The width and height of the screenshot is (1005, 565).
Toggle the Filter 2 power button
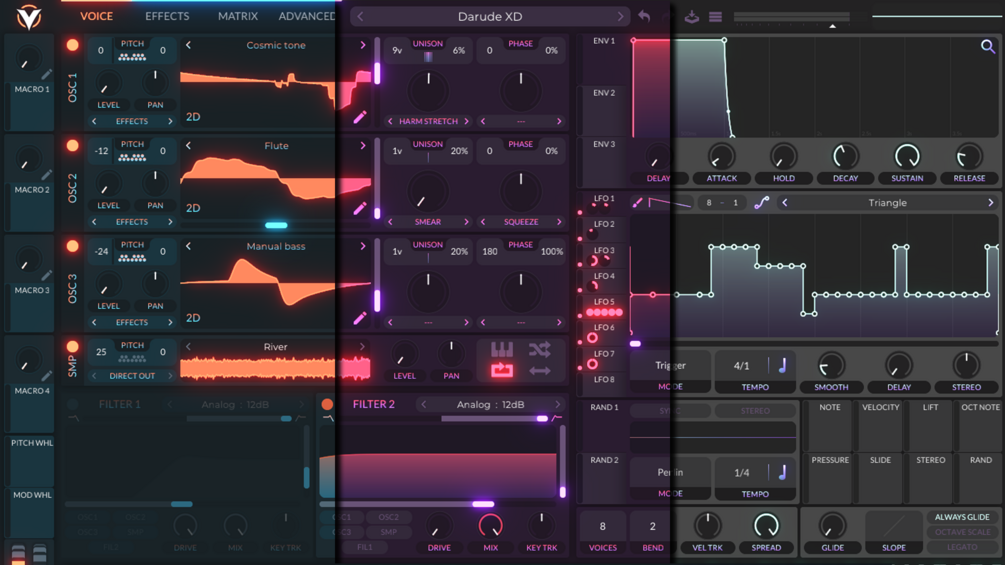coord(327,404)
